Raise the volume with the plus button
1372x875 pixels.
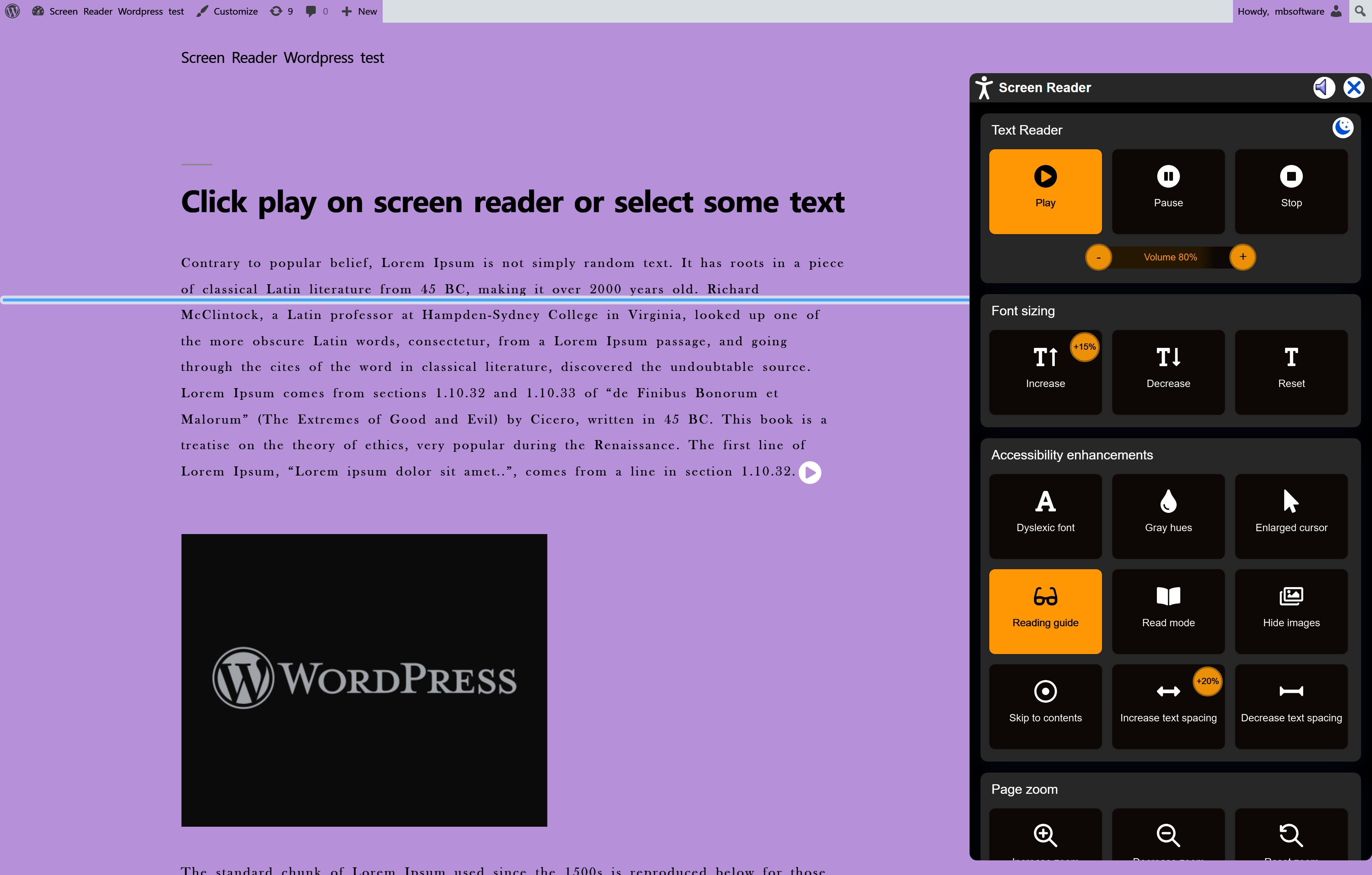click(1242, 257)
